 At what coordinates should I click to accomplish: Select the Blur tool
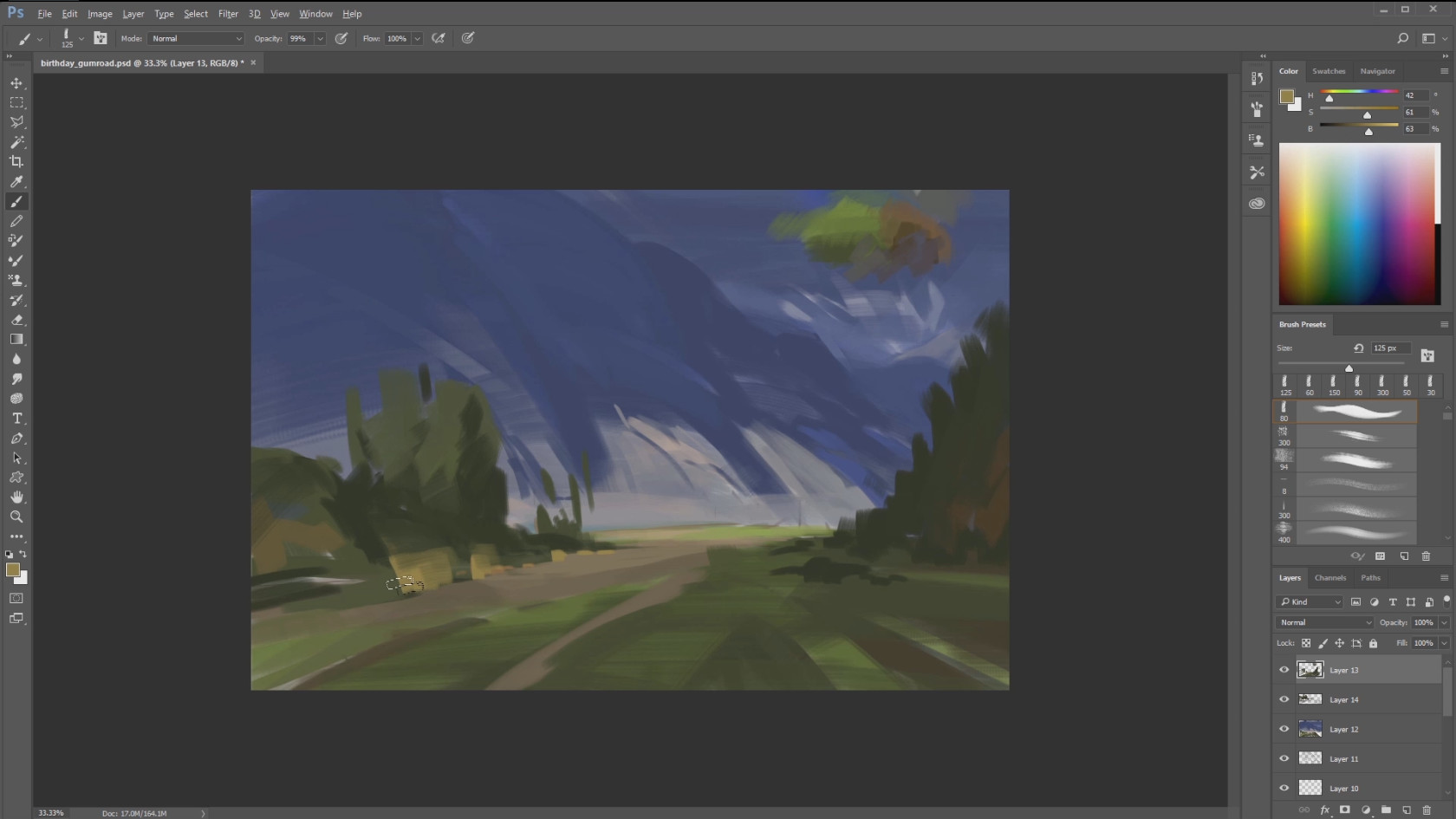pos(16,360)
